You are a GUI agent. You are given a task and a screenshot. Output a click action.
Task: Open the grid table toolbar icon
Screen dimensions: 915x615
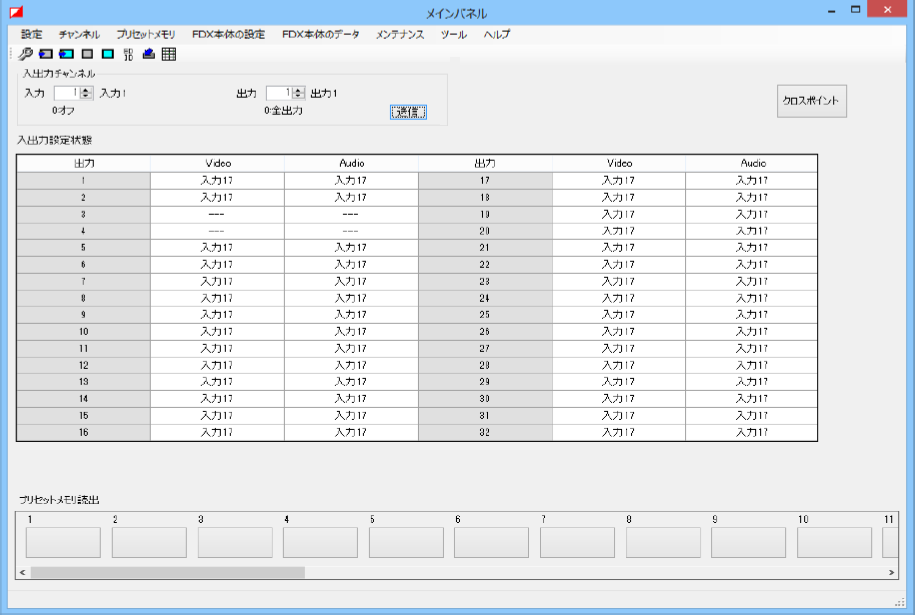click(169, 54)
